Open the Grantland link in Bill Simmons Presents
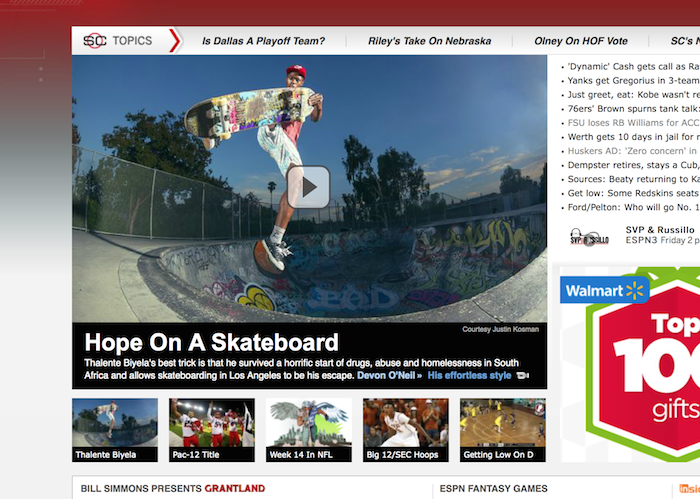The image size is (700, 499). (235, 488)
